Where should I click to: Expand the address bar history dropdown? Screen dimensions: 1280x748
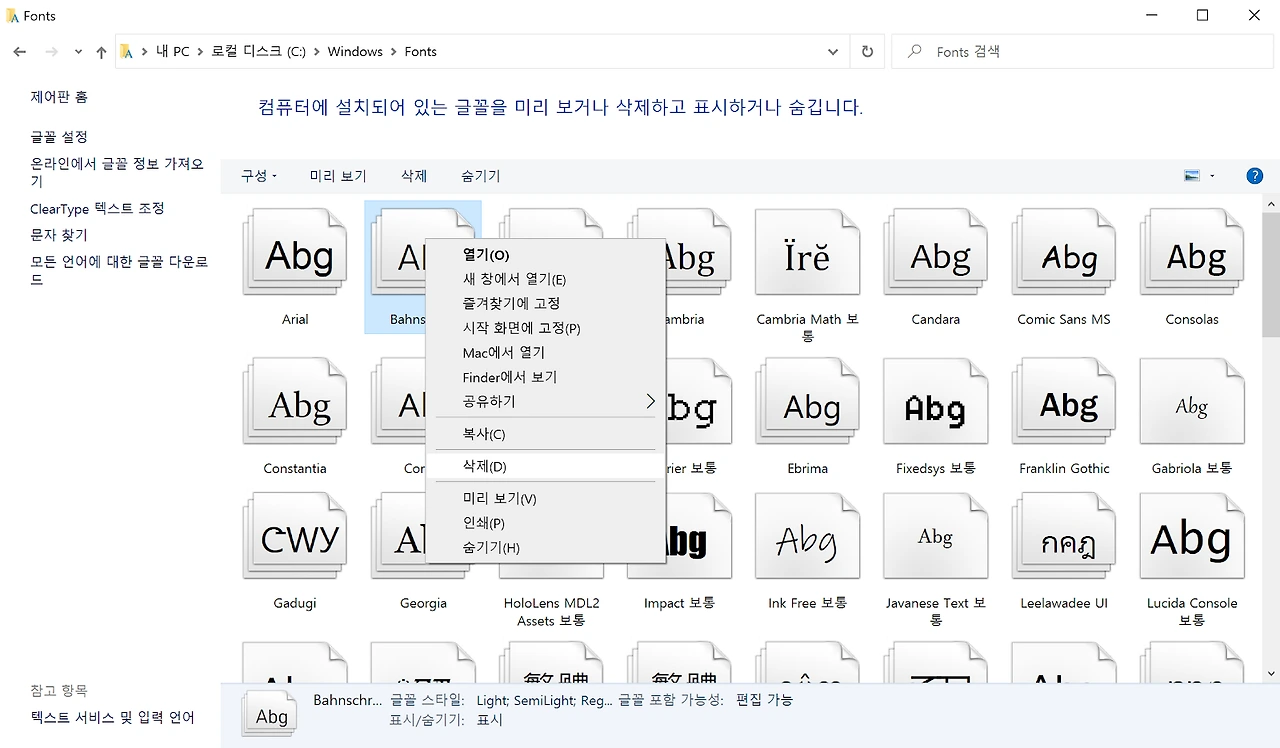click(x=833, y=52)
